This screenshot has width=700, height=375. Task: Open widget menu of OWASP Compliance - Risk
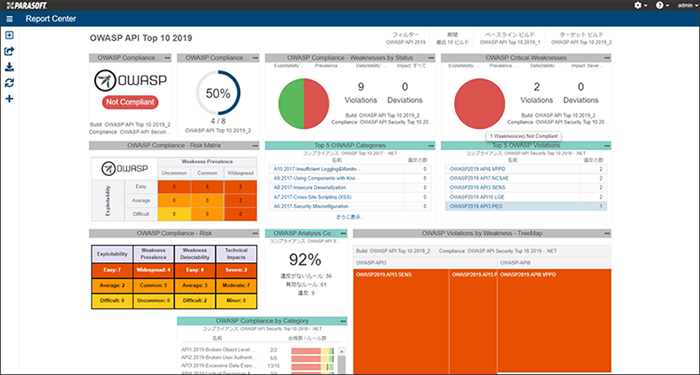click(255, 233)
